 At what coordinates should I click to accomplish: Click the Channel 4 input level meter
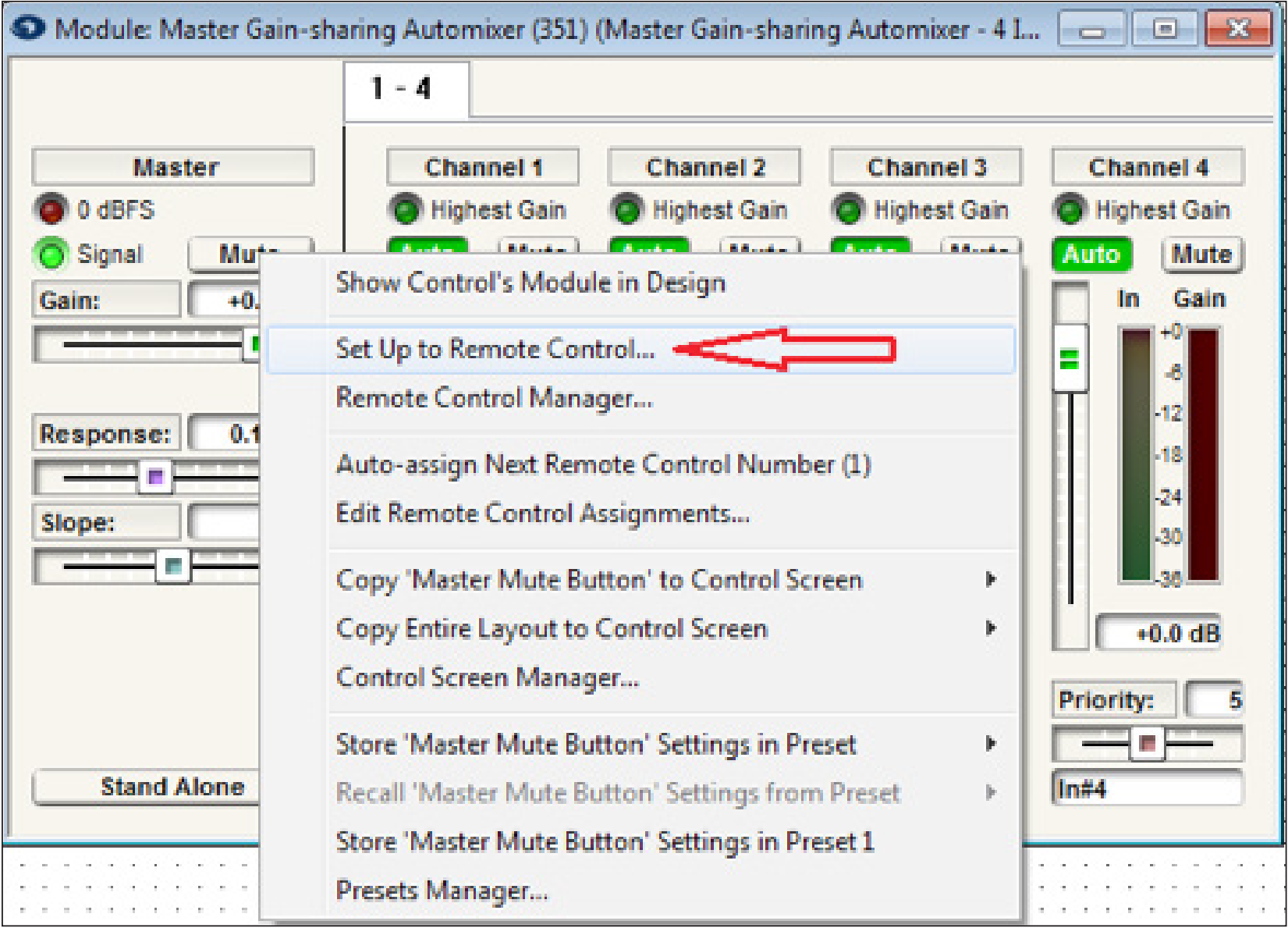pos(1134,453)
